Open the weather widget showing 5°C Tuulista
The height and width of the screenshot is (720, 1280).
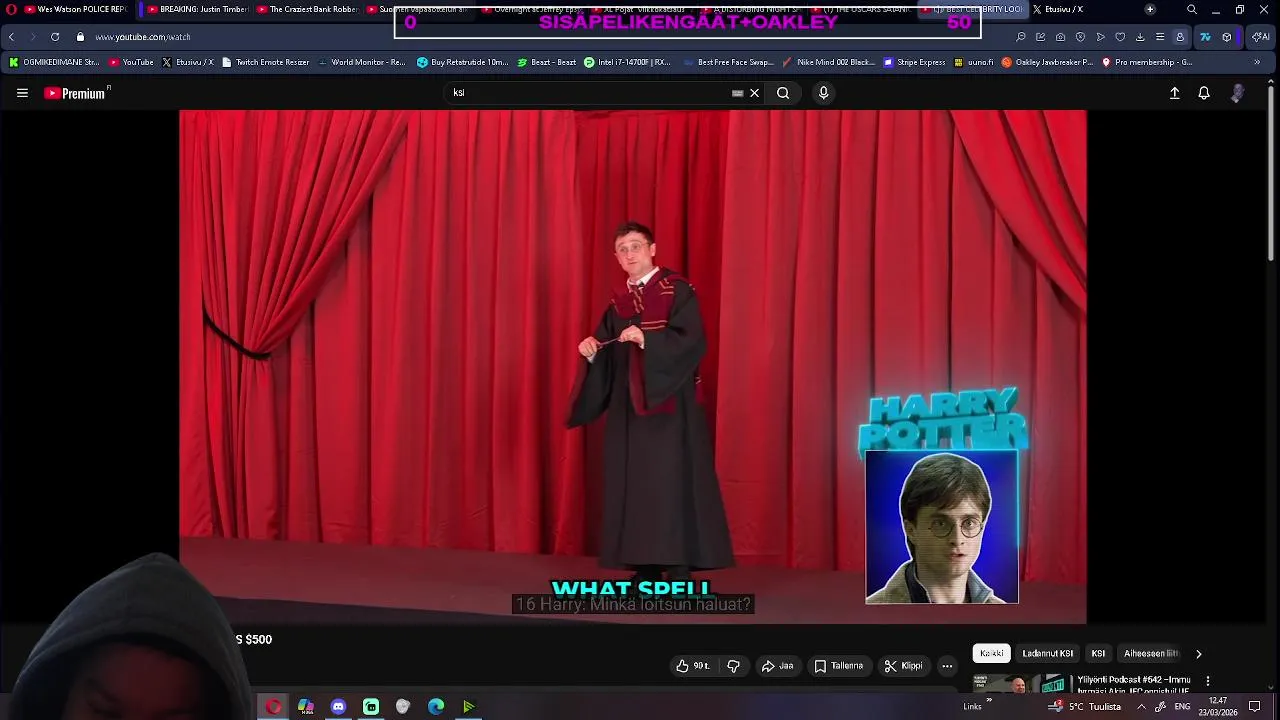click(1084, 706)
